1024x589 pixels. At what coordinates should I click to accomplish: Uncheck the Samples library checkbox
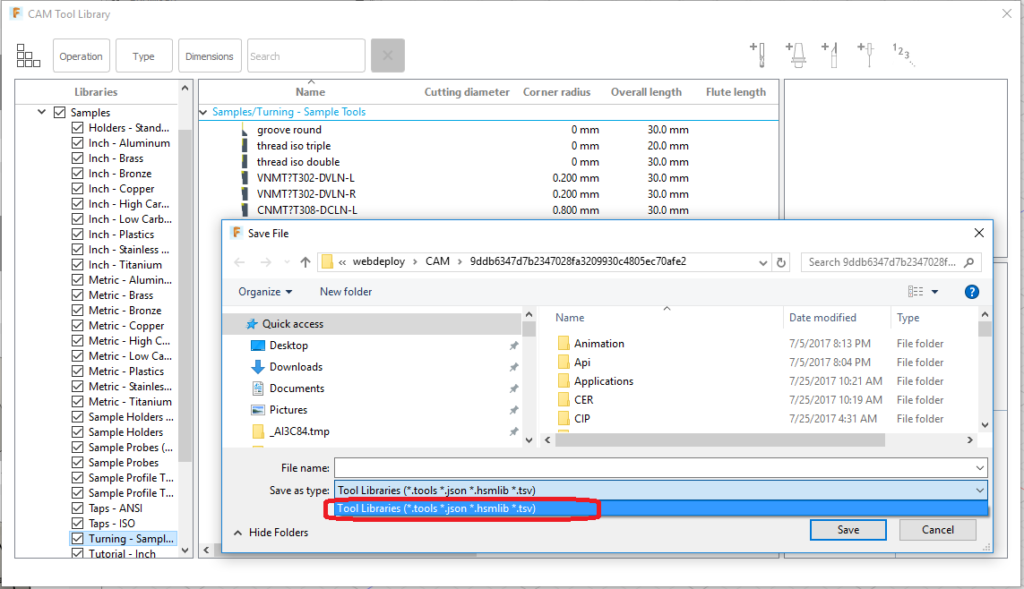59,112
